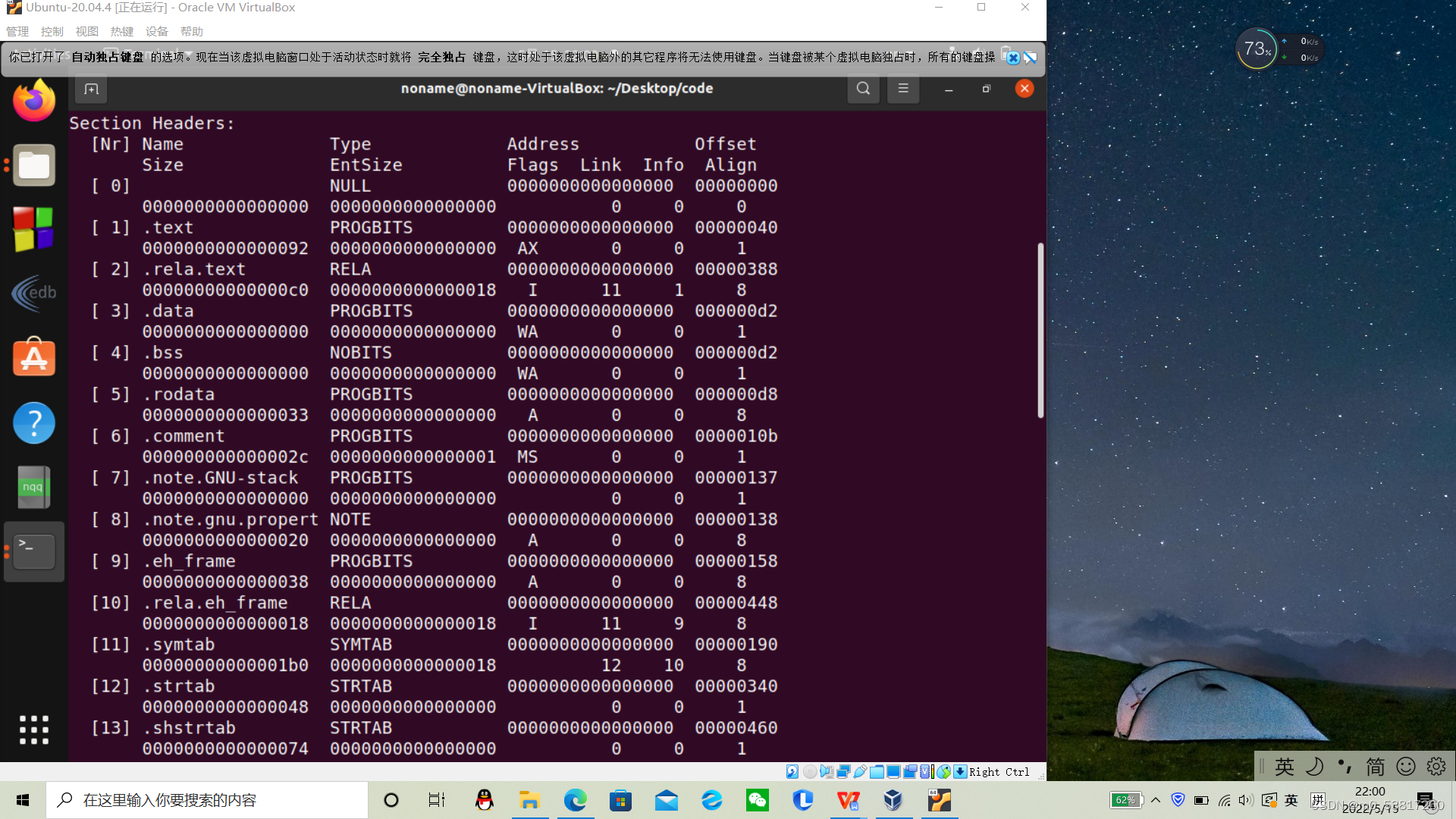Screen dimensions: 1456x819
Task: Open the Help question mark icon
Action: click(x=34, y=422)
